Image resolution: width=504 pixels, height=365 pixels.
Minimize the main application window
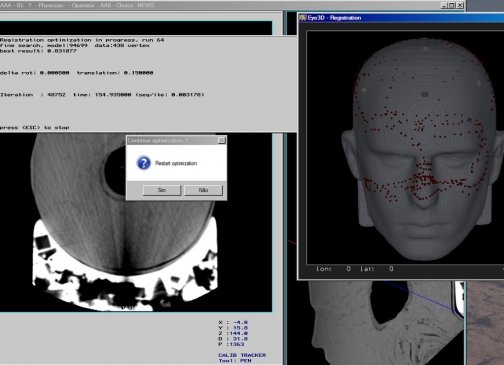[444, 5]
